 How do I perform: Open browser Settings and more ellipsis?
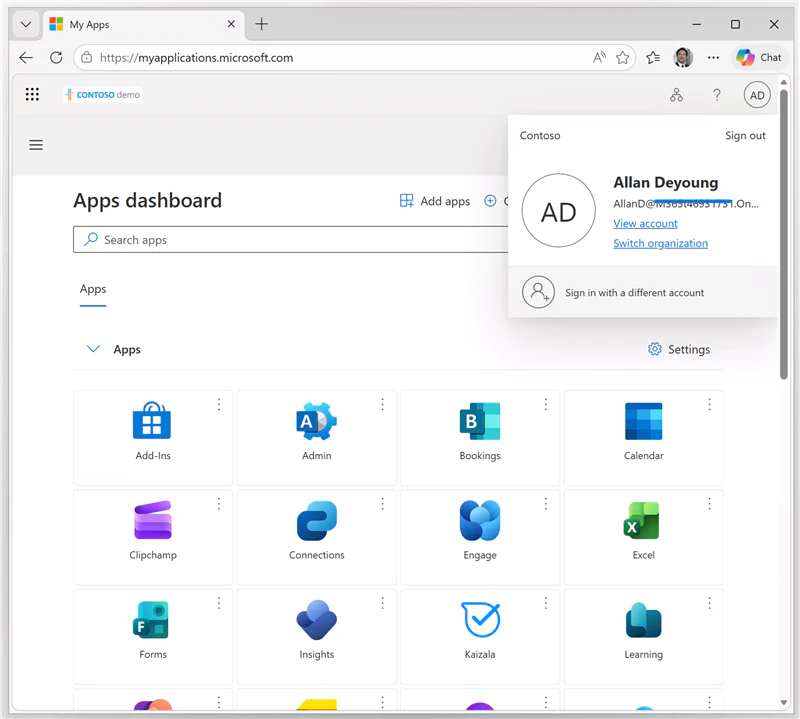tap(713, 58)
